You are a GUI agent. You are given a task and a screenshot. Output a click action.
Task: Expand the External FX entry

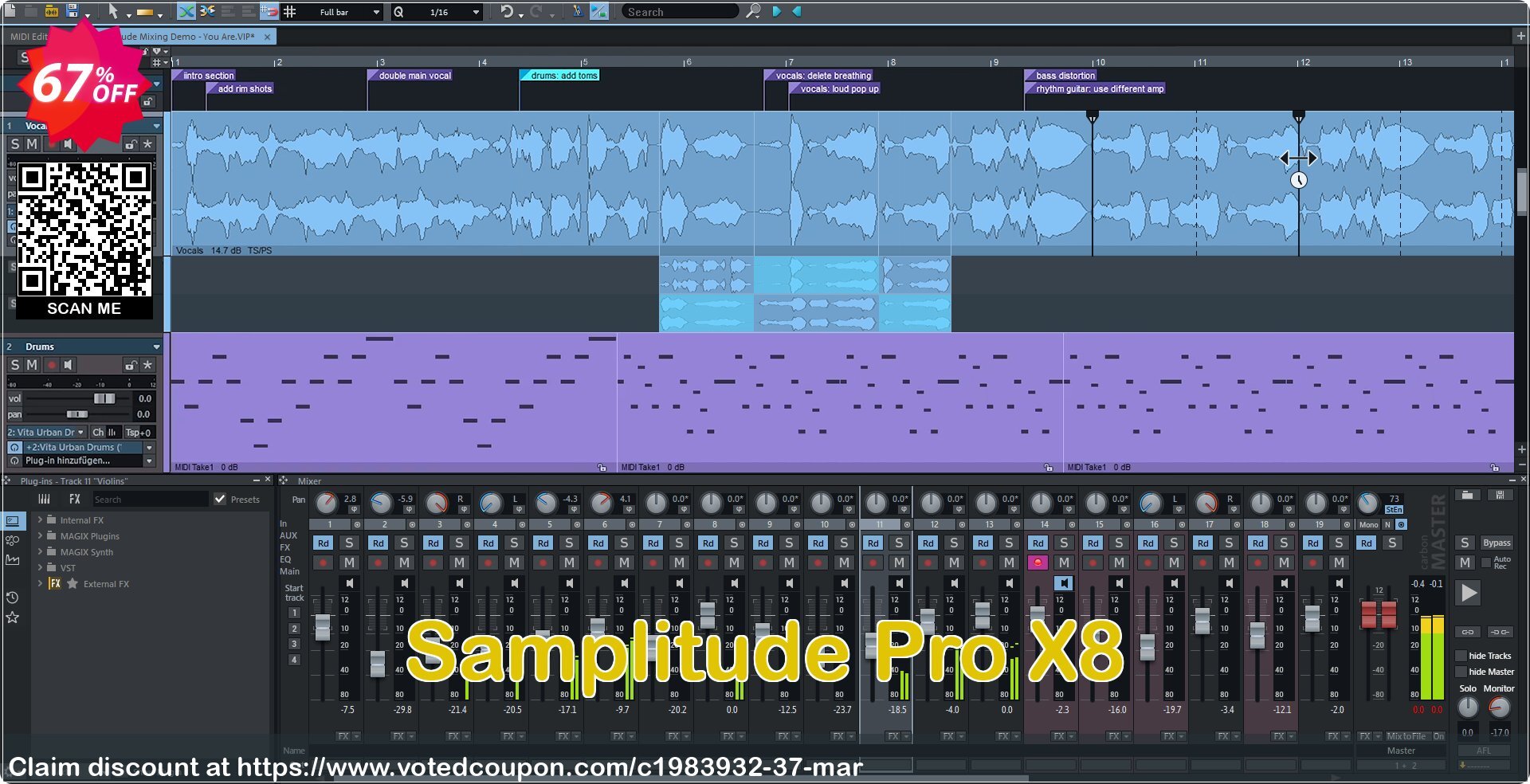pyautogui.click(x=40, y=583)
